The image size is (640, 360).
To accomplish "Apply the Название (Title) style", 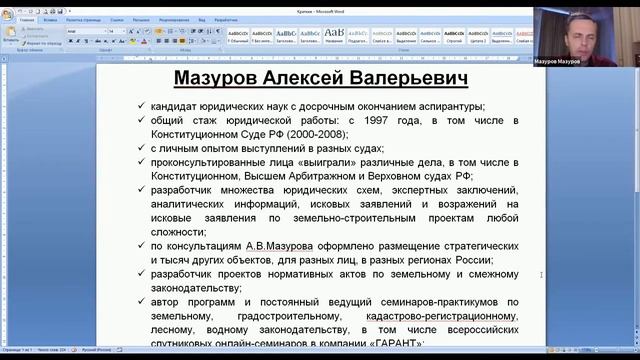I will tap(334, 36).
